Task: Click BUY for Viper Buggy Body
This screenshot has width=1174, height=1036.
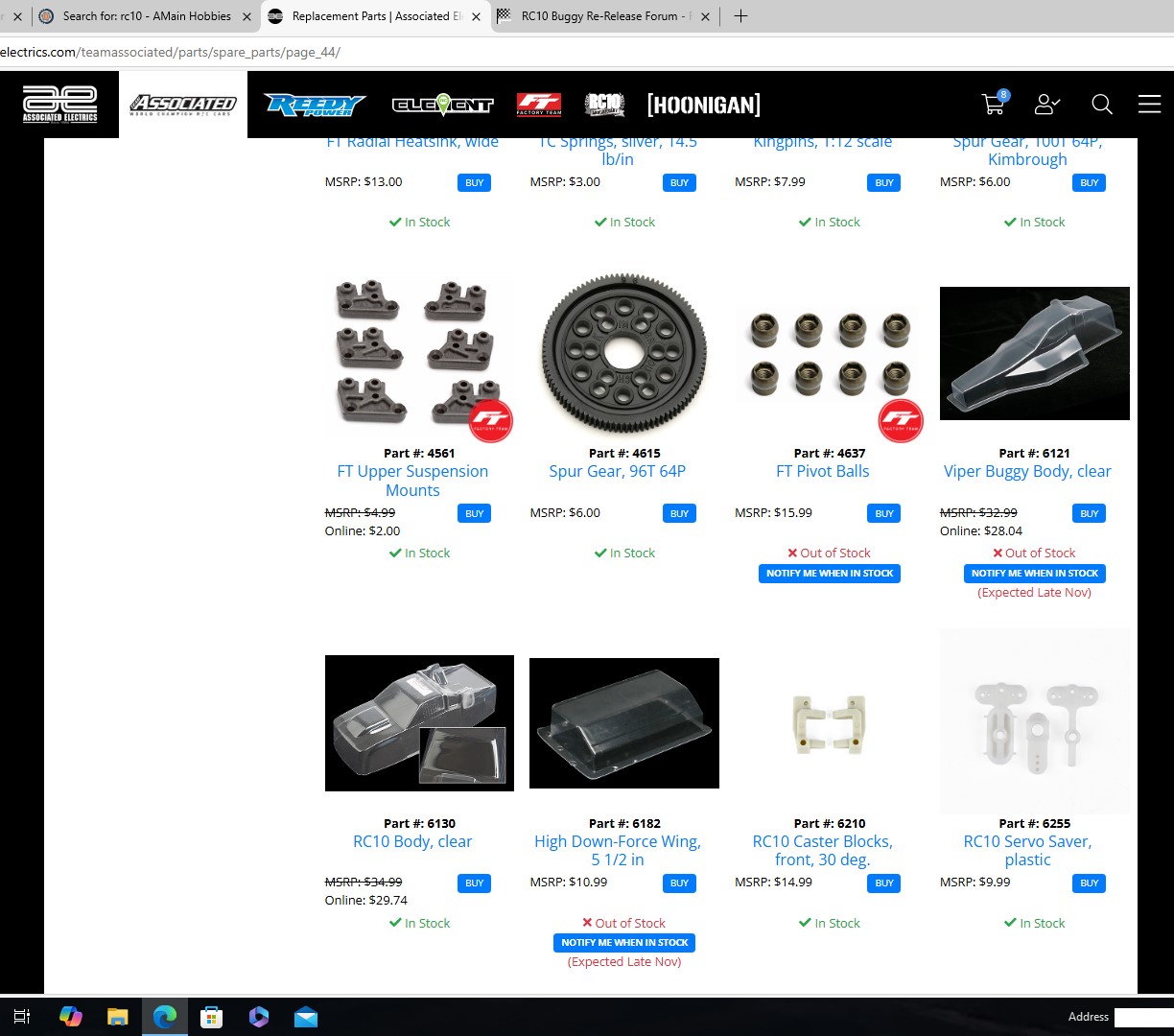Action: [x=1090, y=513]
